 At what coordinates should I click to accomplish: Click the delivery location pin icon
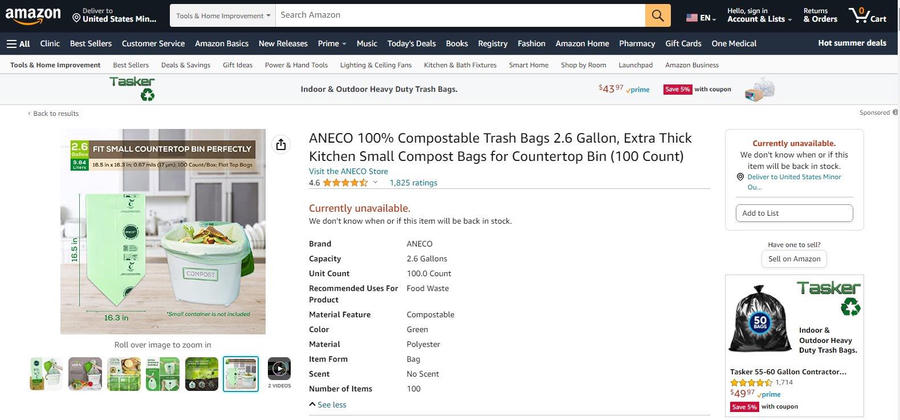[78, 16]
